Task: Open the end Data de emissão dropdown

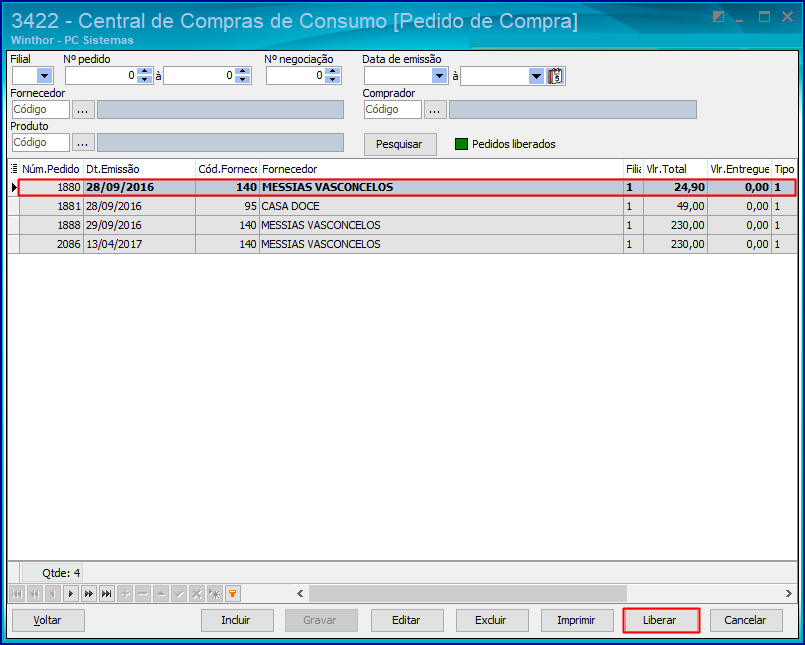Action: pyautogui.click(x=536, y=76)
